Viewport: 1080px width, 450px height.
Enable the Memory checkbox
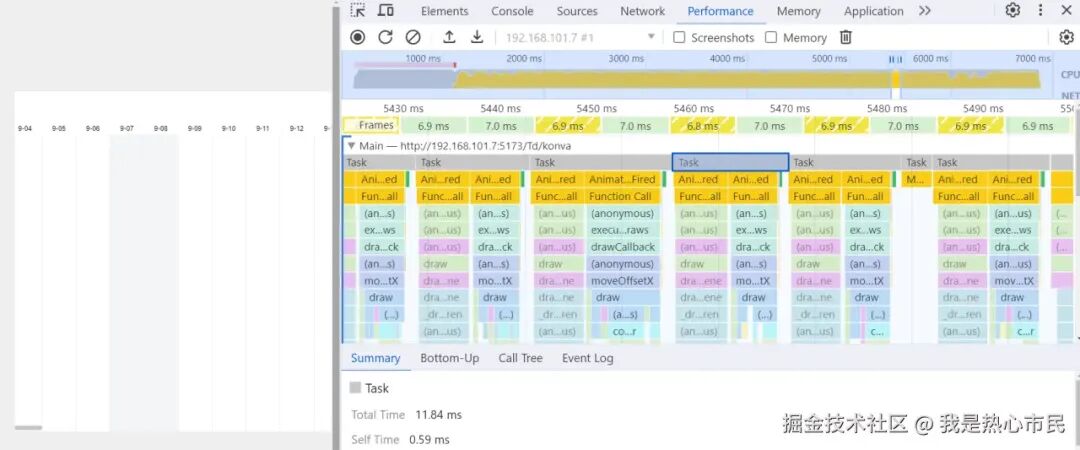pos(771,37)
